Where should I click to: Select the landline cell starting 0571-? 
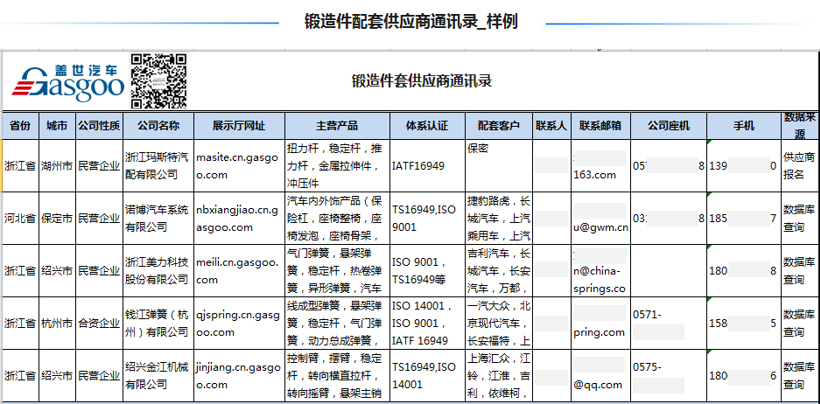click(668, 323)
